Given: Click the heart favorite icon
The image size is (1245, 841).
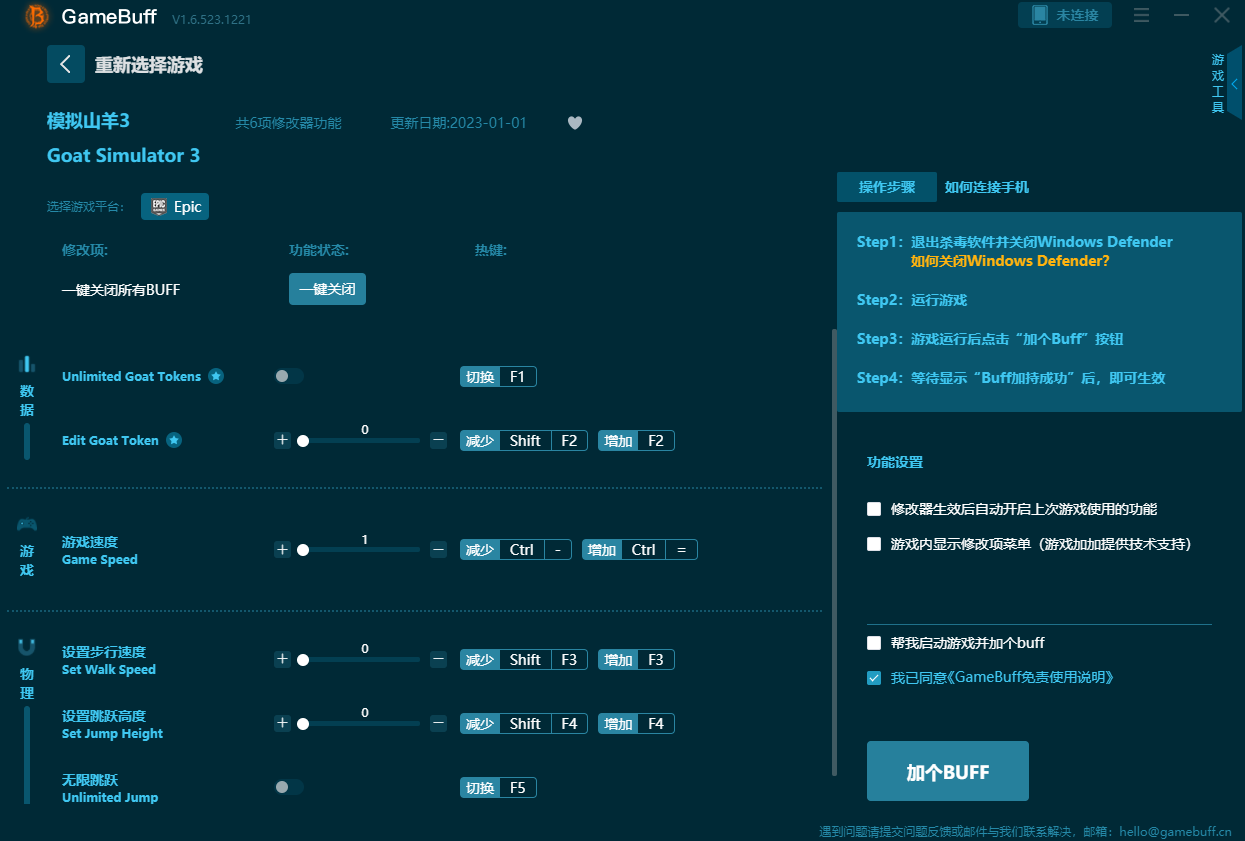Looking at the screenshot, I should point(575,123).
